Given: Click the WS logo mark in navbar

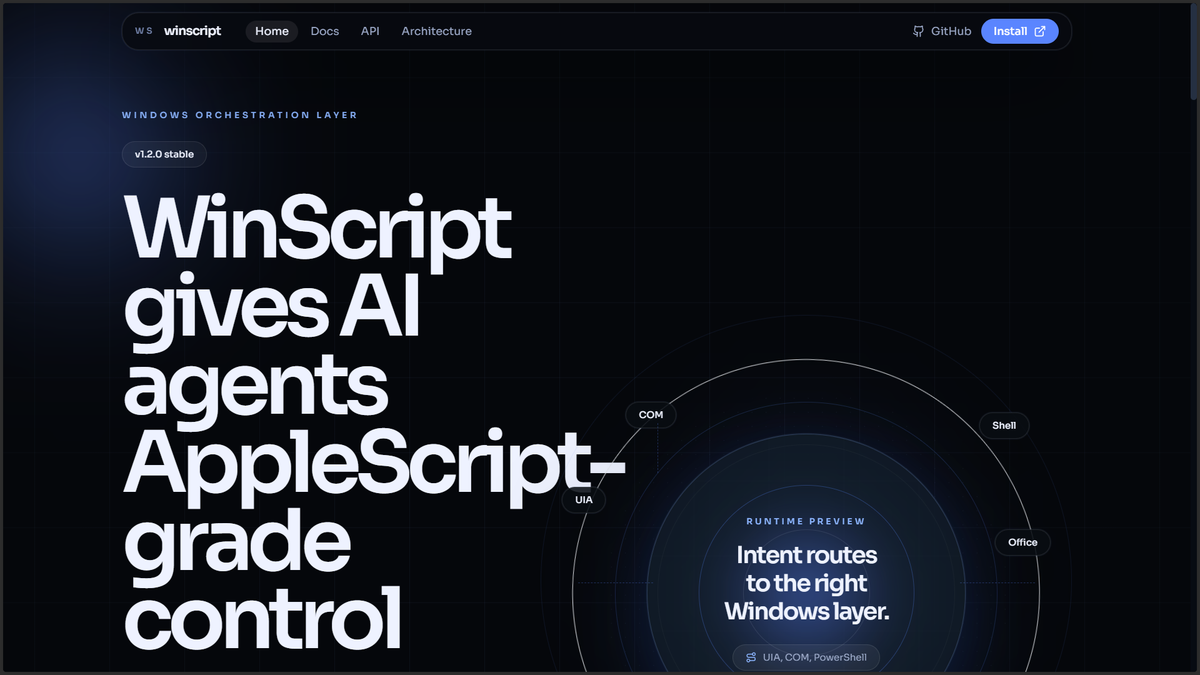Looking at the screenshot, I should [x=143, y=31].
